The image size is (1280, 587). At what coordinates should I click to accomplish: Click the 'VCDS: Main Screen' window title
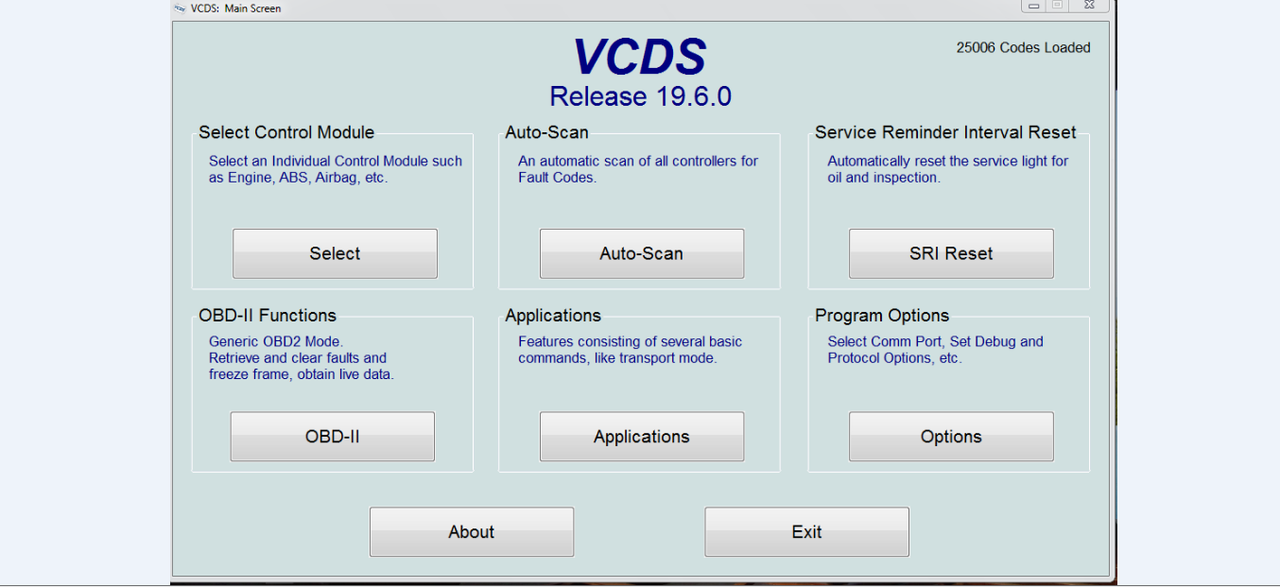pos(236,8)
